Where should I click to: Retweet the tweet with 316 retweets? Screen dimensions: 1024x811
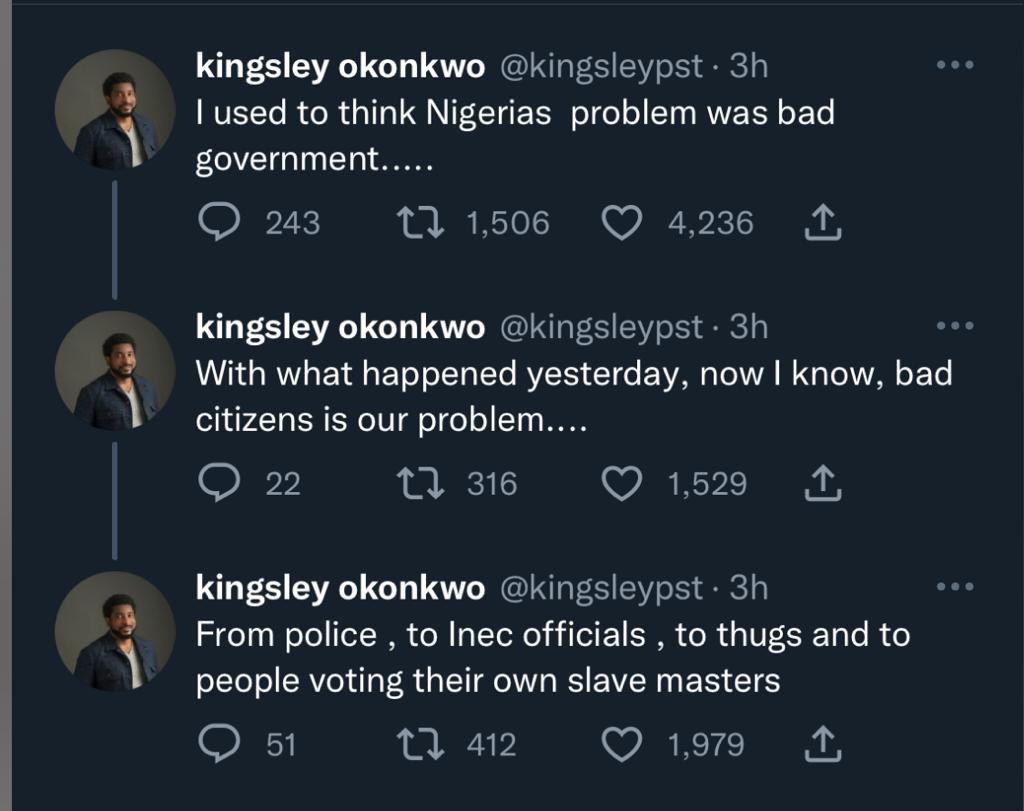(x=421, y=484)
